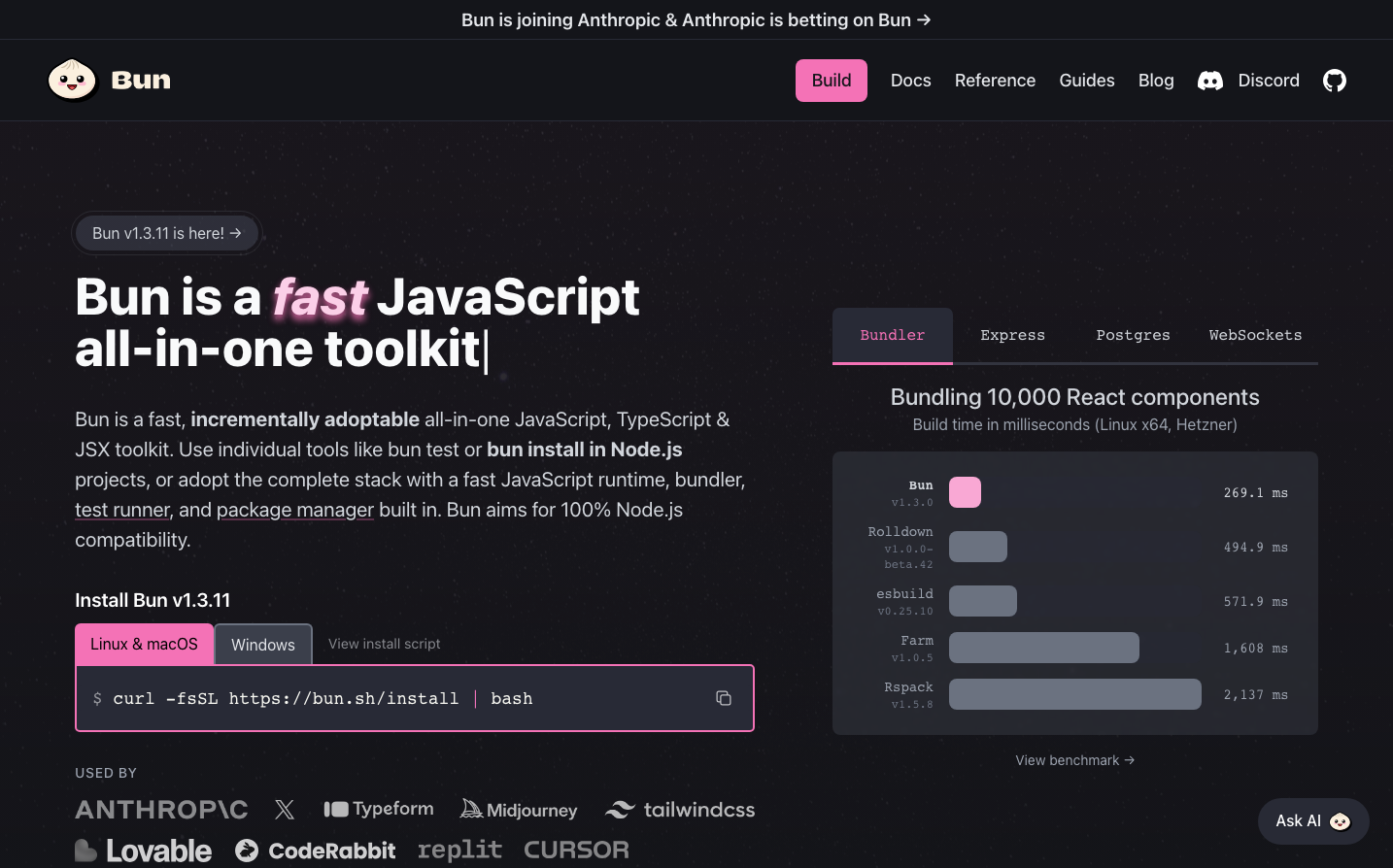This screenshot has height=868, width=1393.
Task: Select the WebSockets benchmark tab
Action: (1255, 335)
